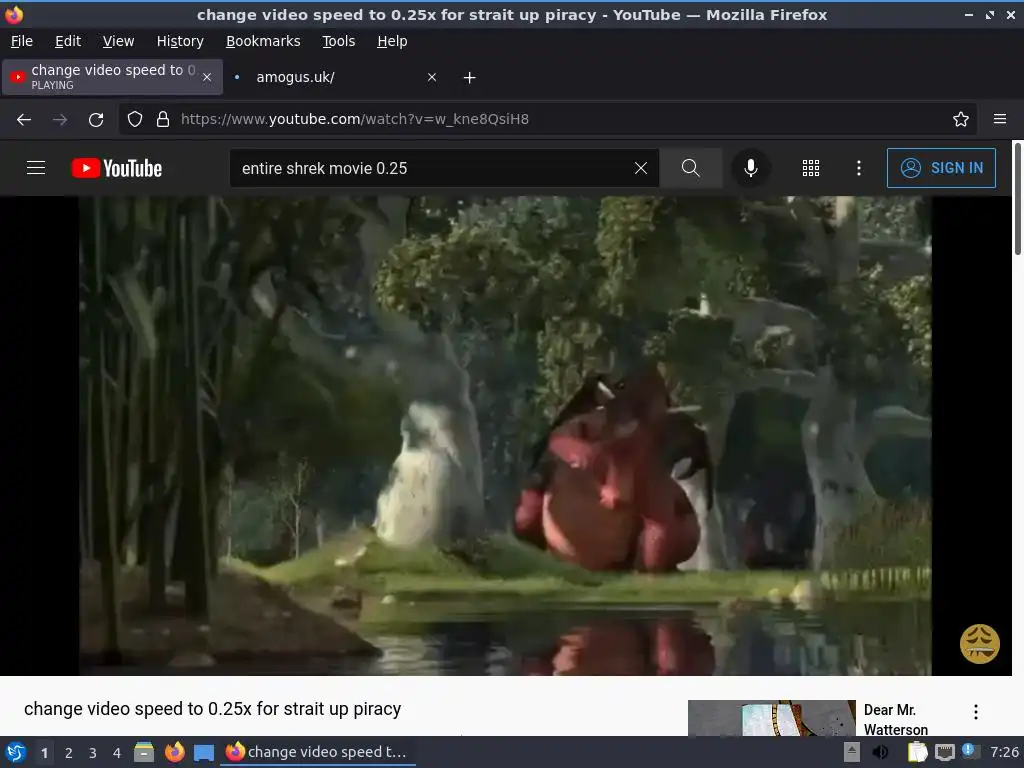Open the View menu
This screenshot has width=1024, height=768.
[x=118, y=41]
